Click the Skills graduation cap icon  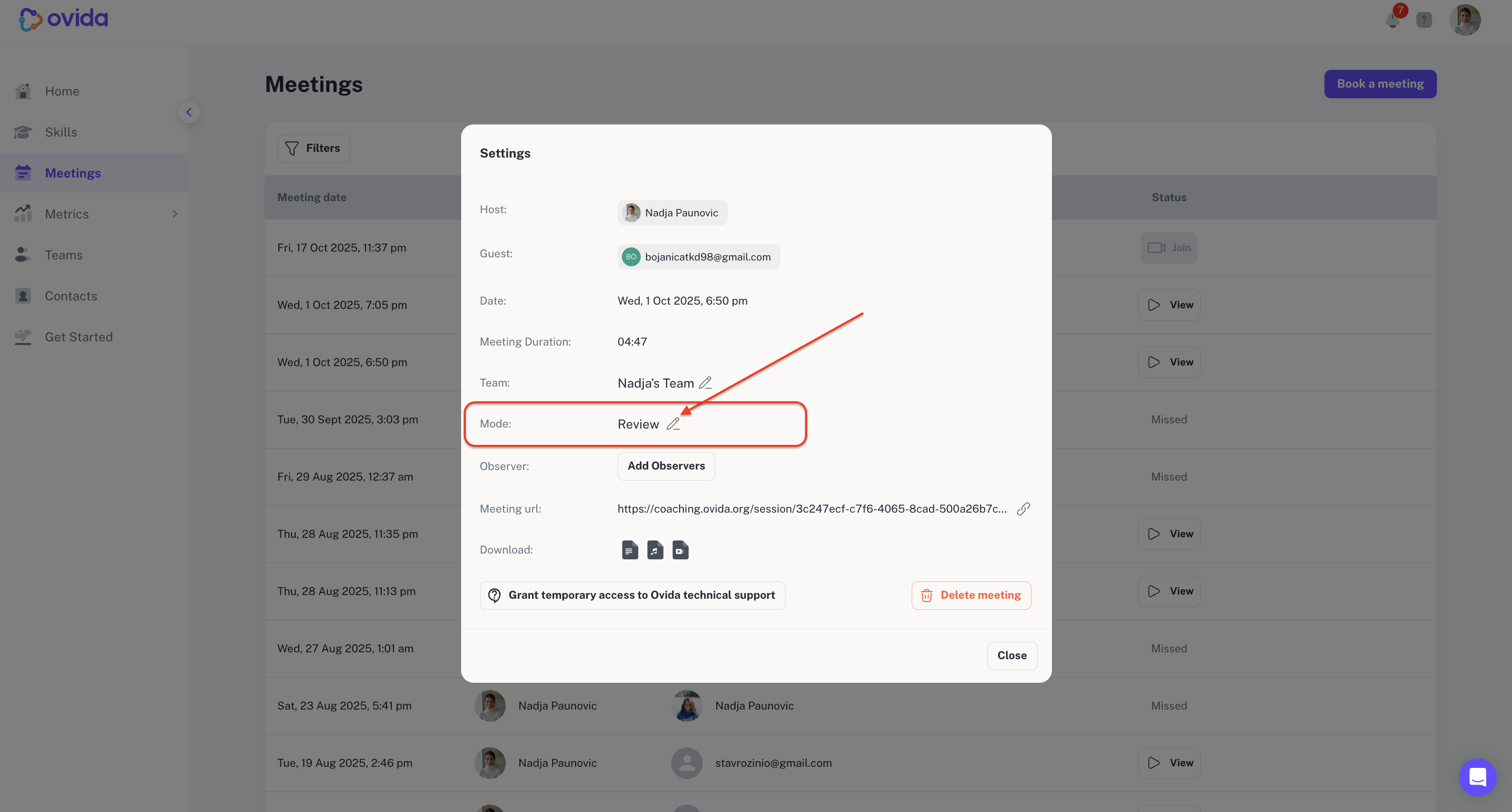point(23,132)
